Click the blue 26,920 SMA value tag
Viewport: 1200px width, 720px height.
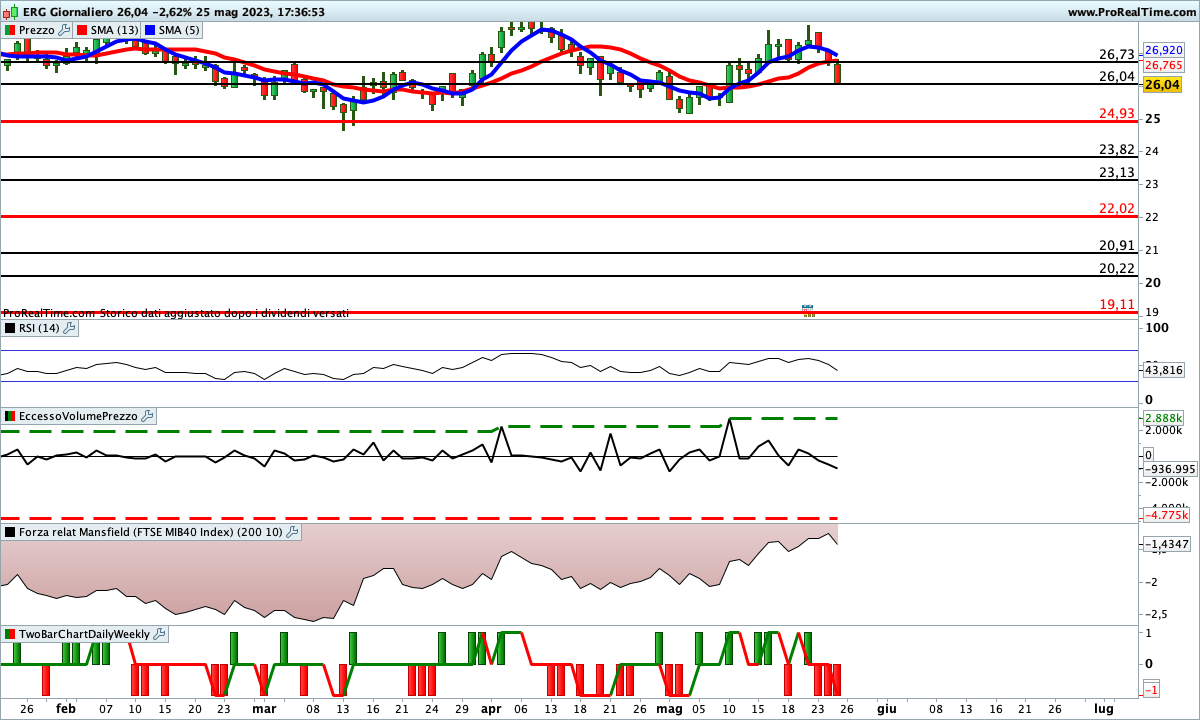(x=1163, y=50)
